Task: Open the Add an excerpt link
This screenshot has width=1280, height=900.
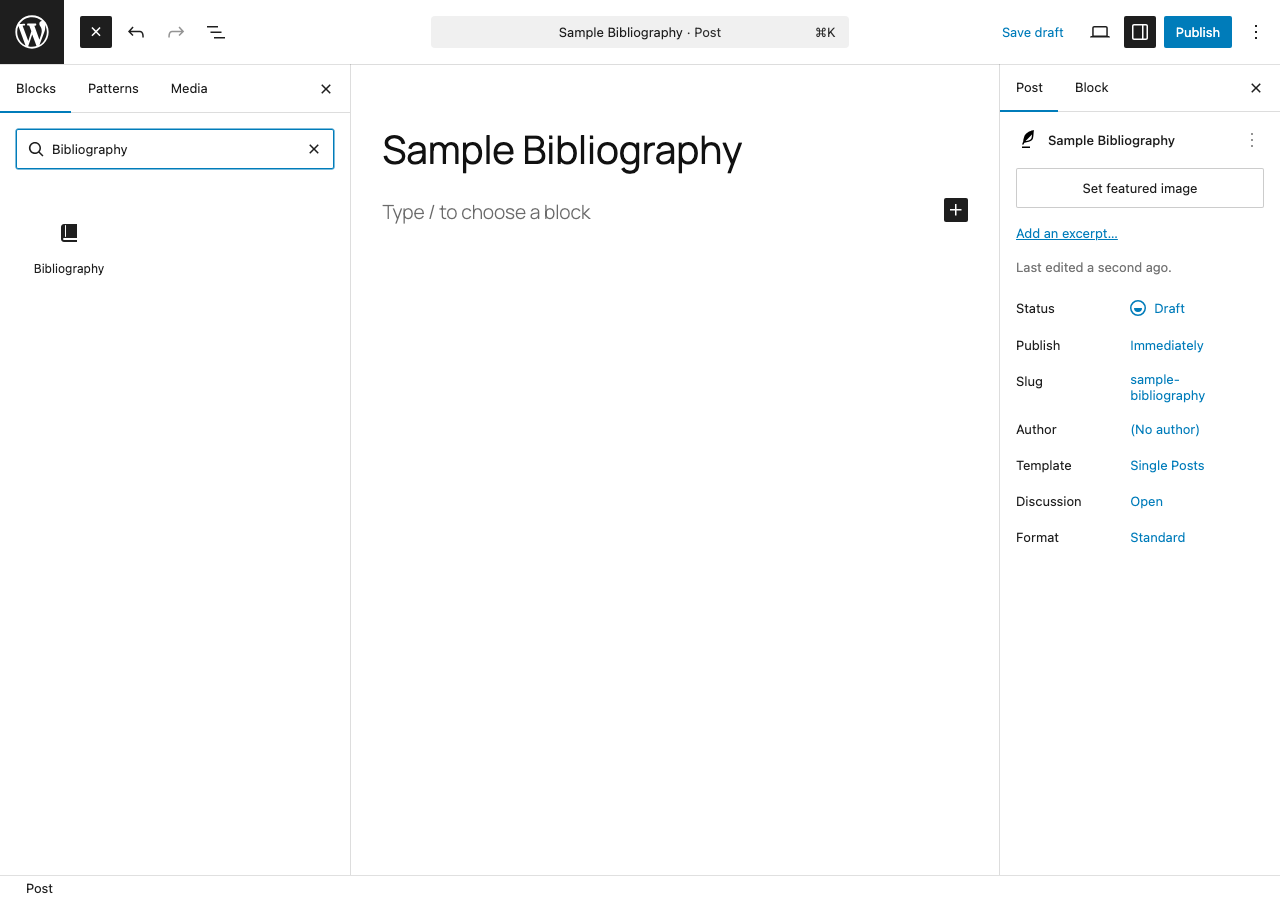Action: tap(1066, 233)
